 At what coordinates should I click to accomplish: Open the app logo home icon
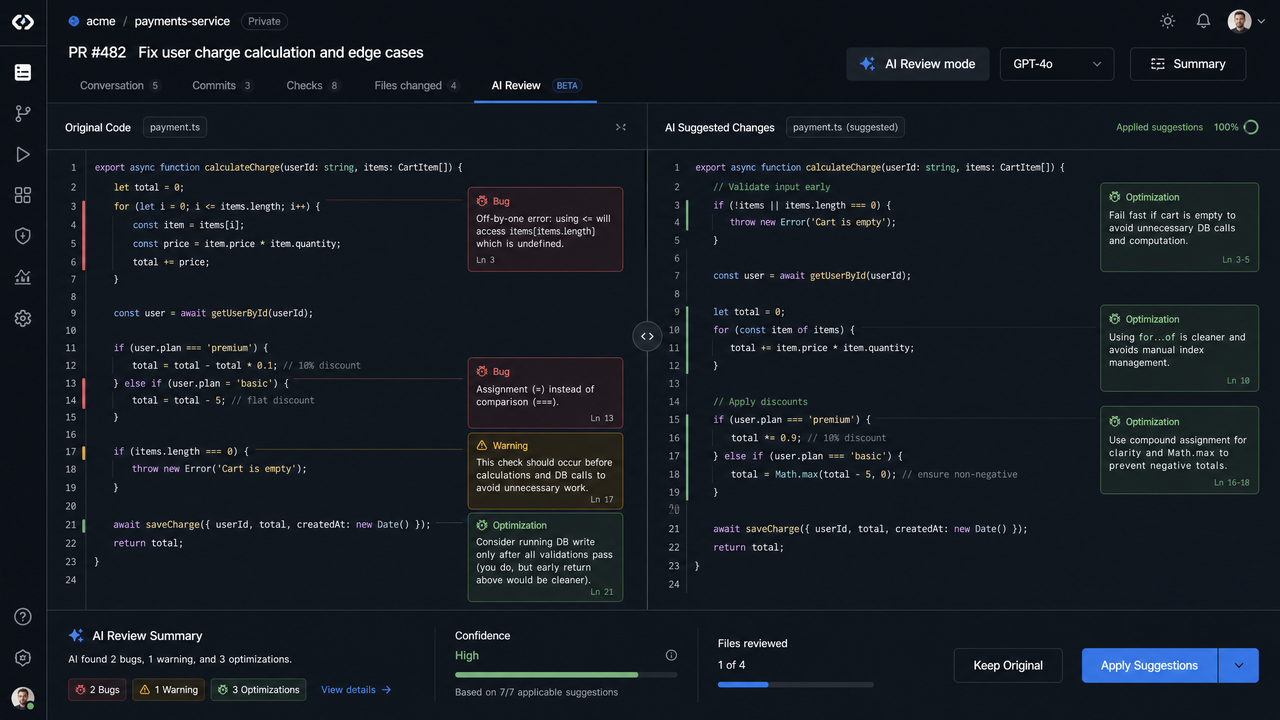pyautogui.click(x=23, y=22)
